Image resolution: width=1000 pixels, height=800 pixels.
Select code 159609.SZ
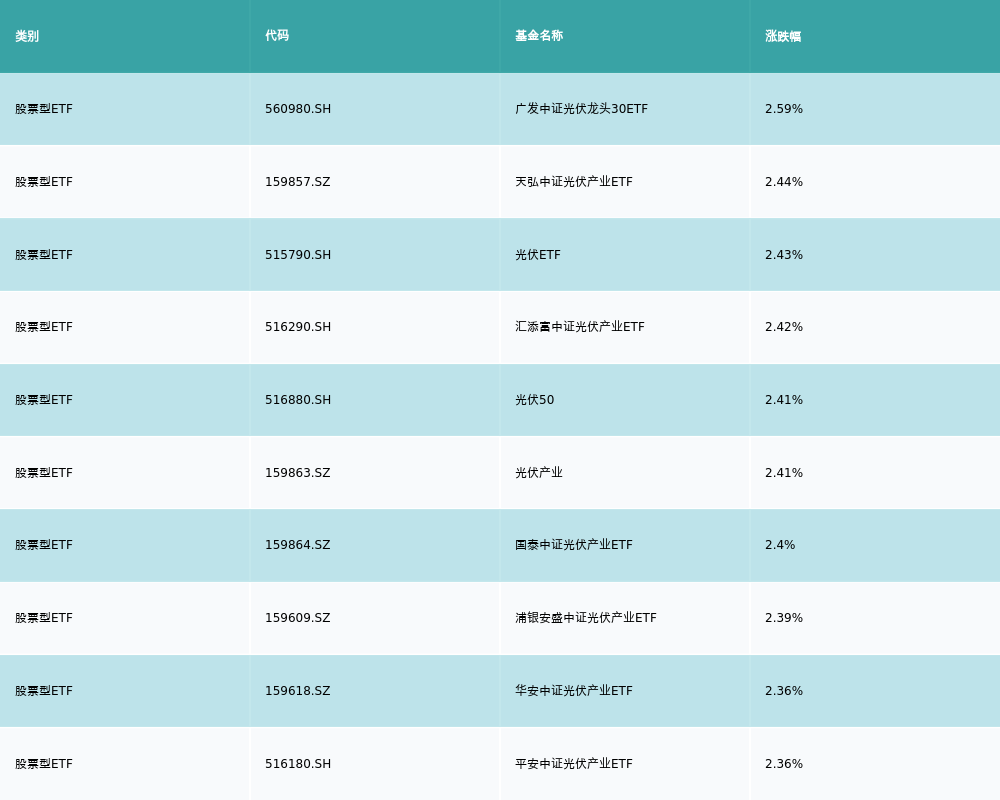(x=298, y=618)
